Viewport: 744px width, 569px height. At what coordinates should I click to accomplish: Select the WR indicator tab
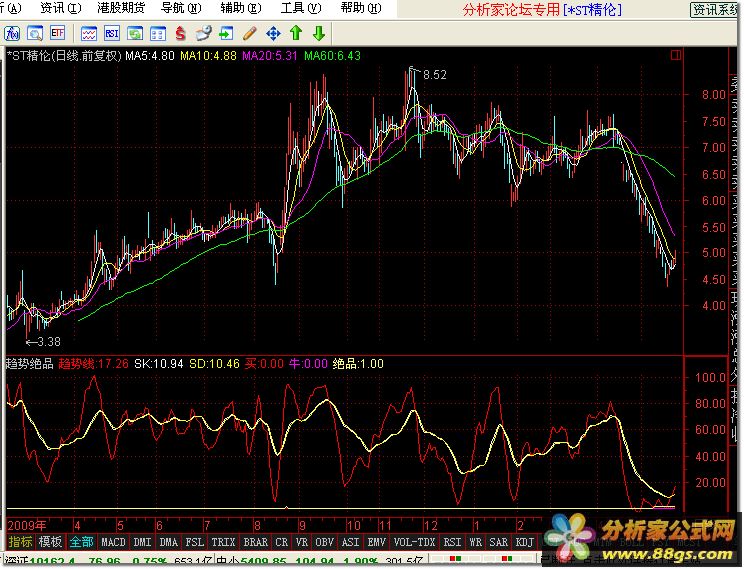(x=475, y=541)
